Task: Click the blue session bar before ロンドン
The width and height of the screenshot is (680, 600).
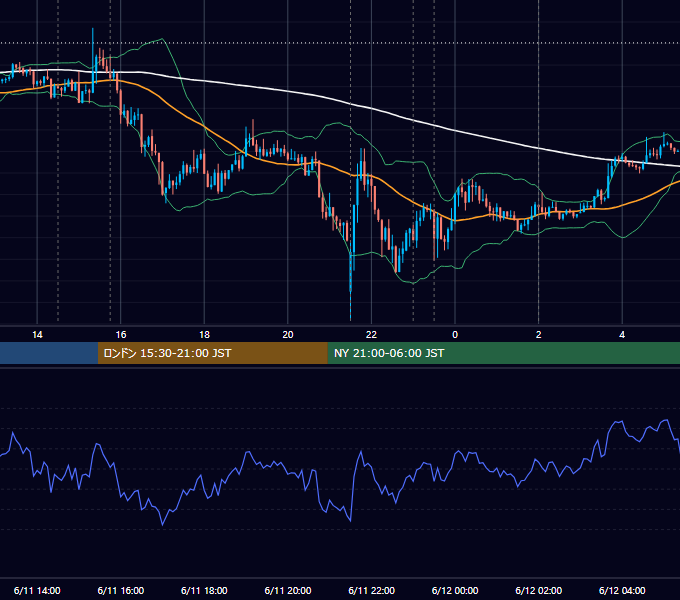Action: [49, 353]
